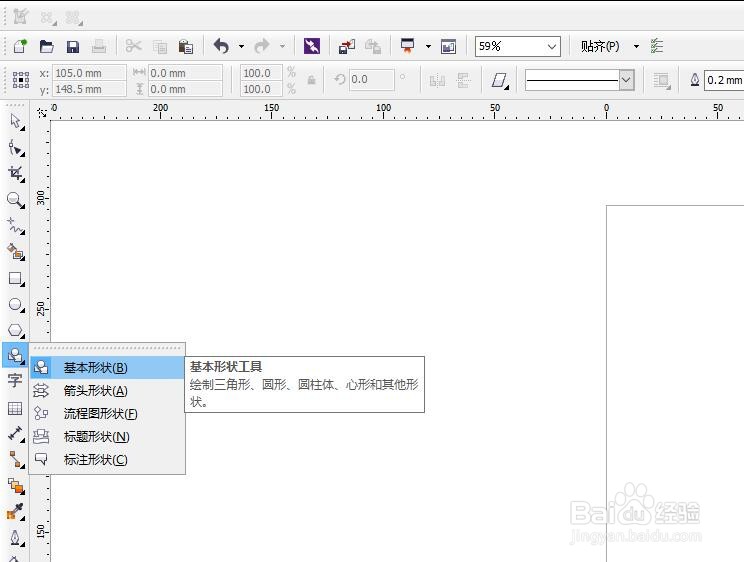Viewport: 744px width, 562px height.
Task: Select the Smart fill tool
Action: (x=16, y=252)
